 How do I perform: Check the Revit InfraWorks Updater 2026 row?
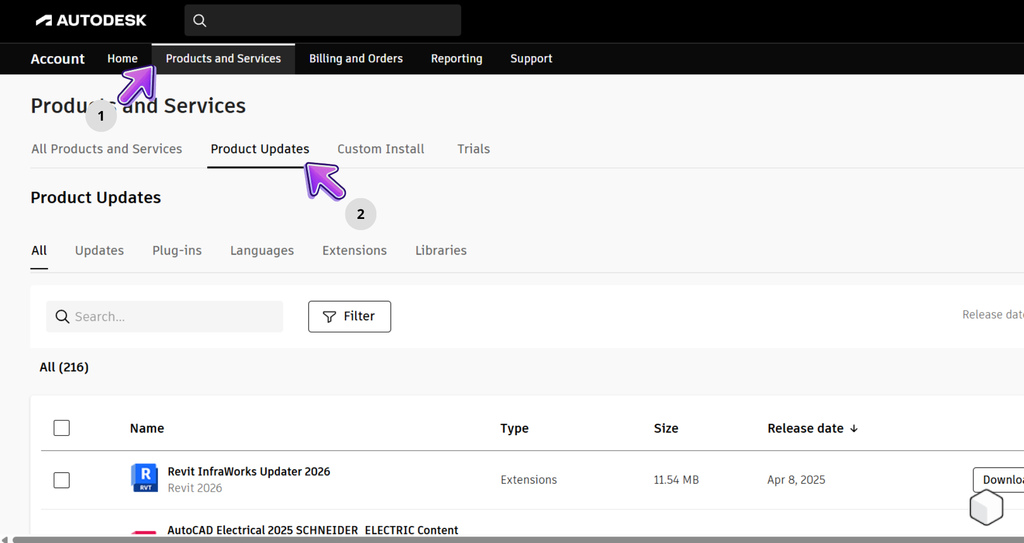click(x=61, y=480)
